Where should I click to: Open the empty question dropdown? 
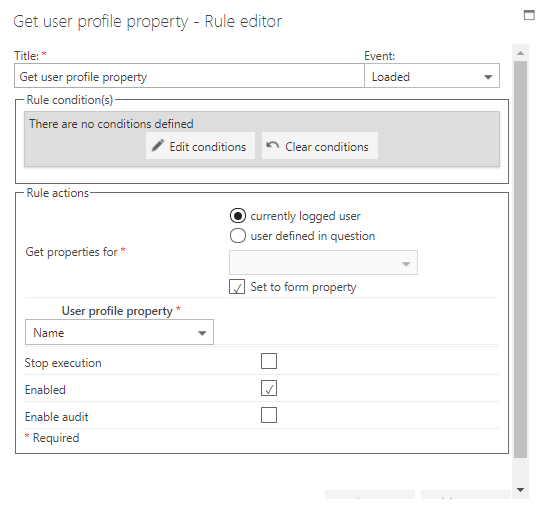pyautogui.click(x=323, y=262)
